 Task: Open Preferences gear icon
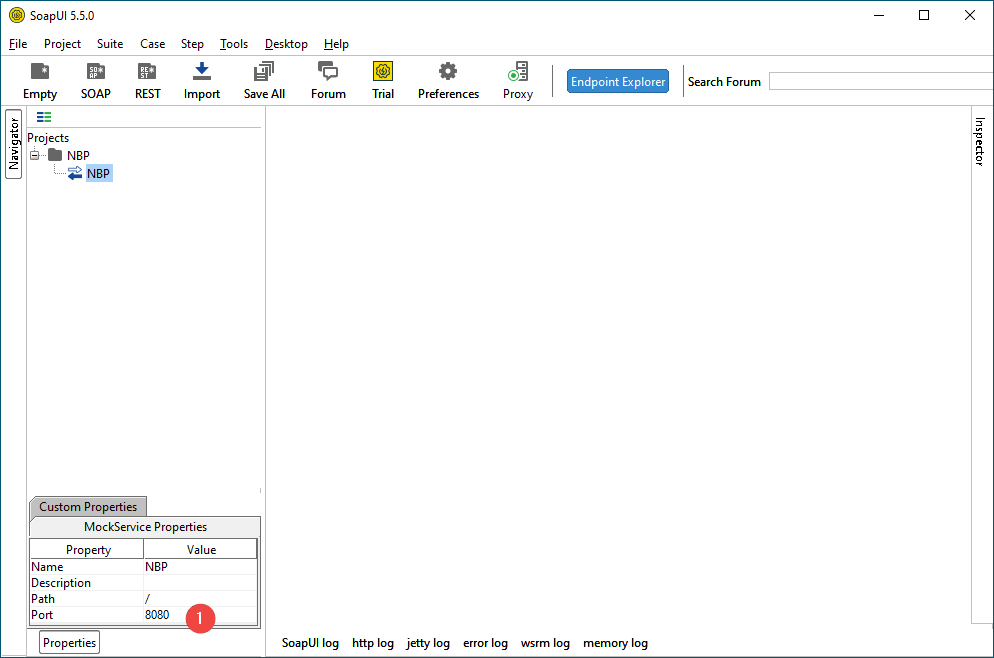pos(448,71)
